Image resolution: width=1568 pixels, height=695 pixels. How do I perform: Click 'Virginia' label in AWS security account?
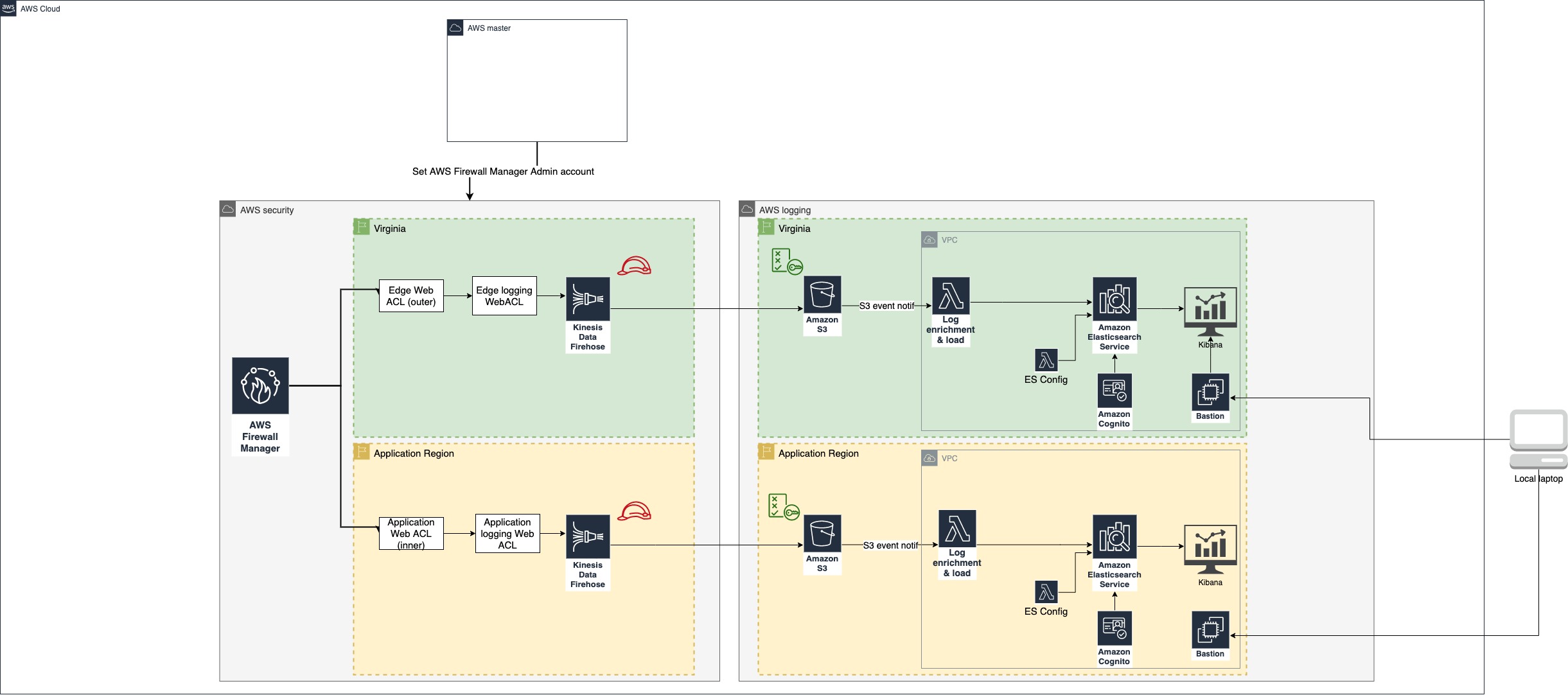click(390, 229)
